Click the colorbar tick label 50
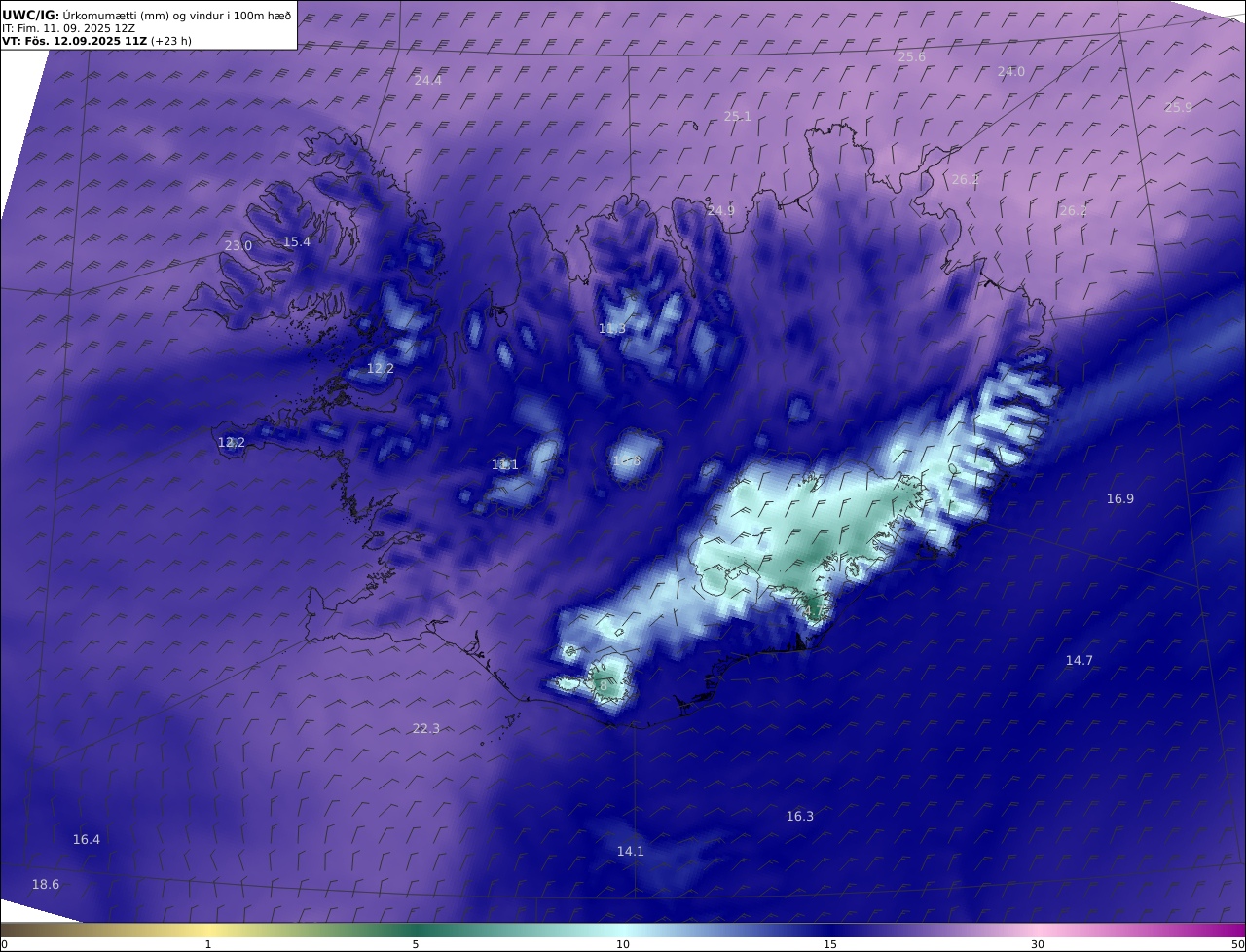This screenshot has height=952, width=1246. click(x=1238, y=944)
